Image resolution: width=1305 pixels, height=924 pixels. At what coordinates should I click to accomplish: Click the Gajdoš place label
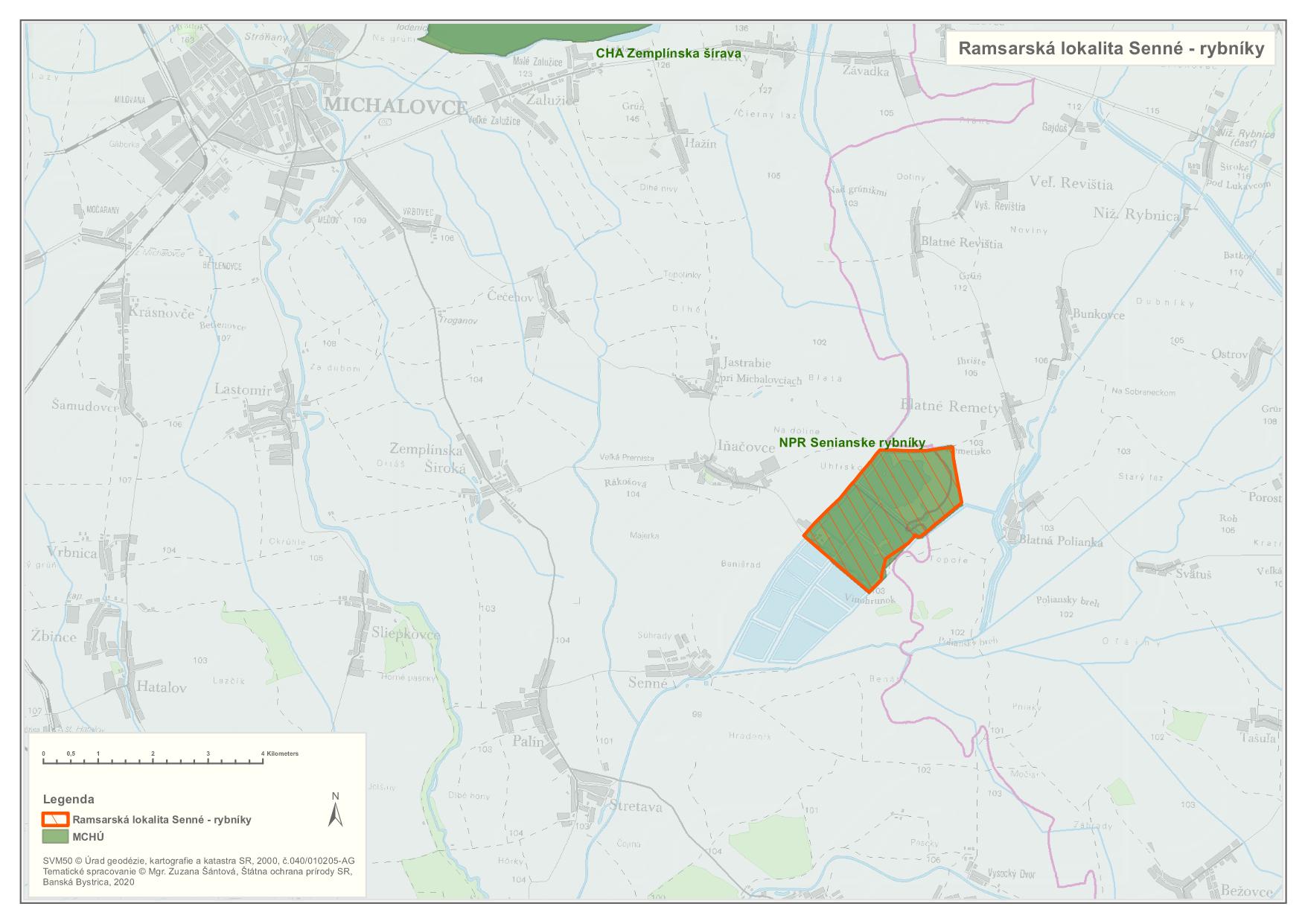[1053, 128]
